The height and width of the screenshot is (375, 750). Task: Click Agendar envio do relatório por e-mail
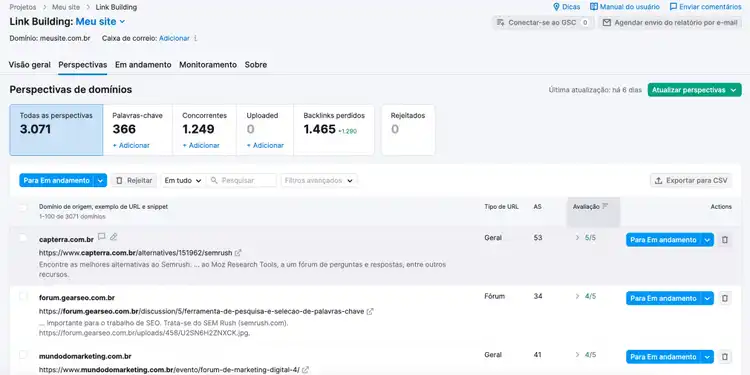pyautogui.click(x=670, y=22)
